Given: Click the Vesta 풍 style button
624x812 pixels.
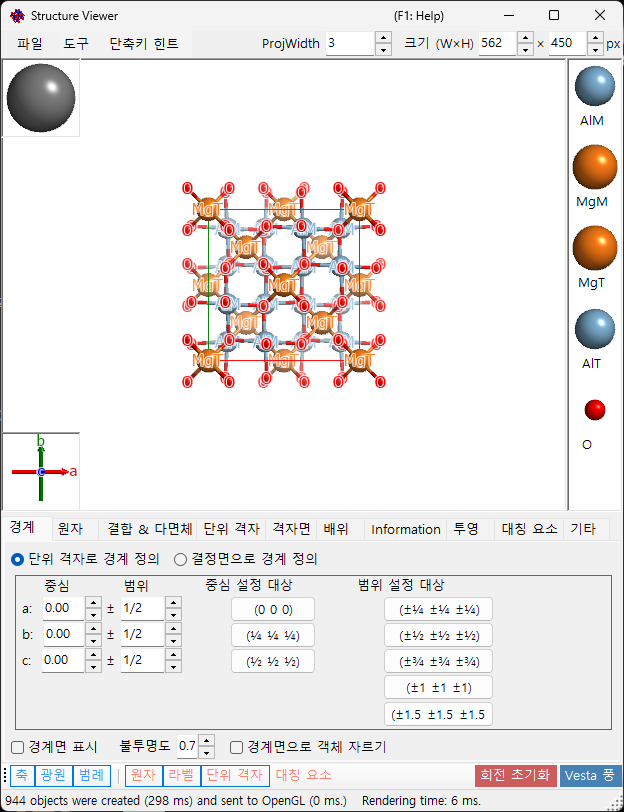Looking at the screenshot, I should tap(590, 775).
